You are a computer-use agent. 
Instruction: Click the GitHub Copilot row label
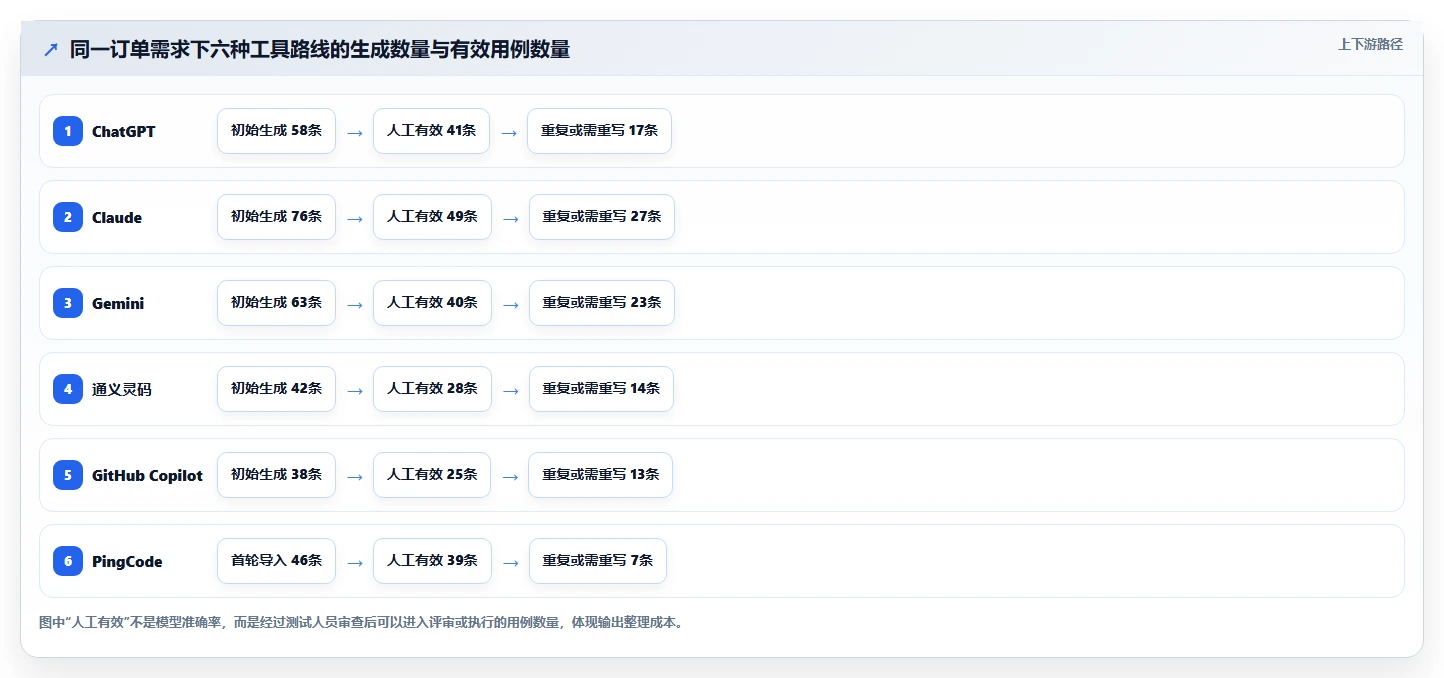147,475
